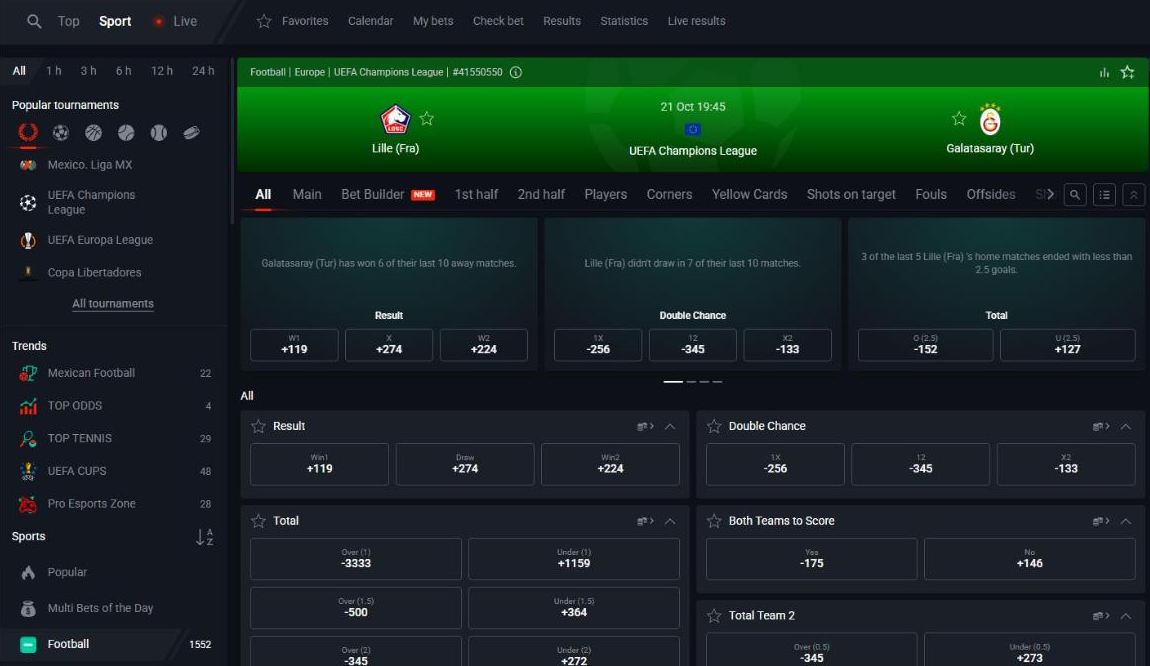Open the Calendar page

tap(370, 21)
